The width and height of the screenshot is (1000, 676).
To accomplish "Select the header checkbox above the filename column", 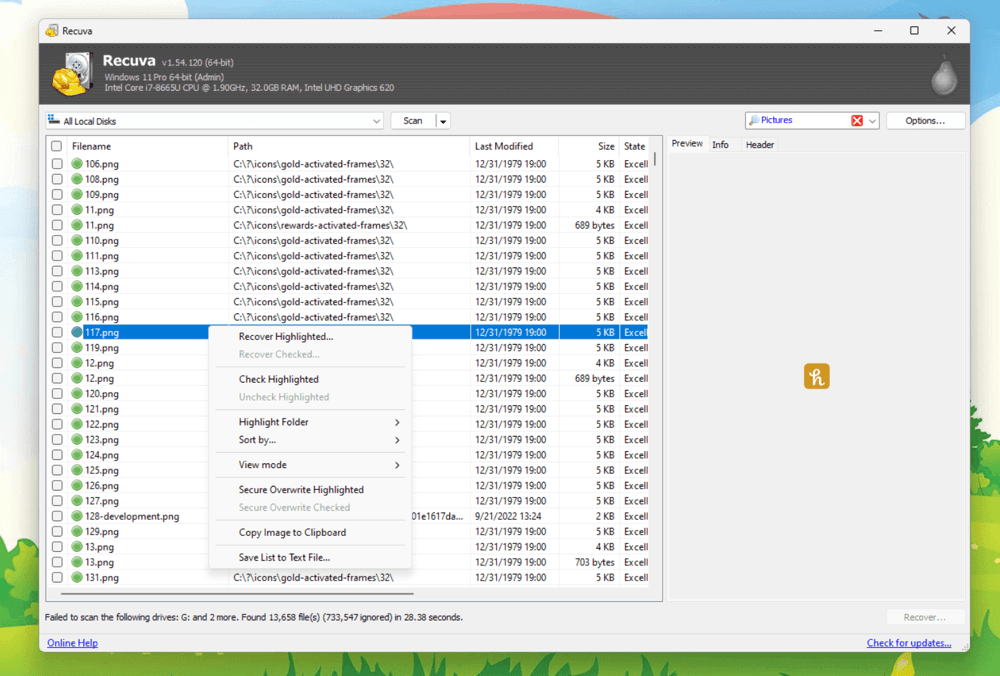I will [57, 145].
